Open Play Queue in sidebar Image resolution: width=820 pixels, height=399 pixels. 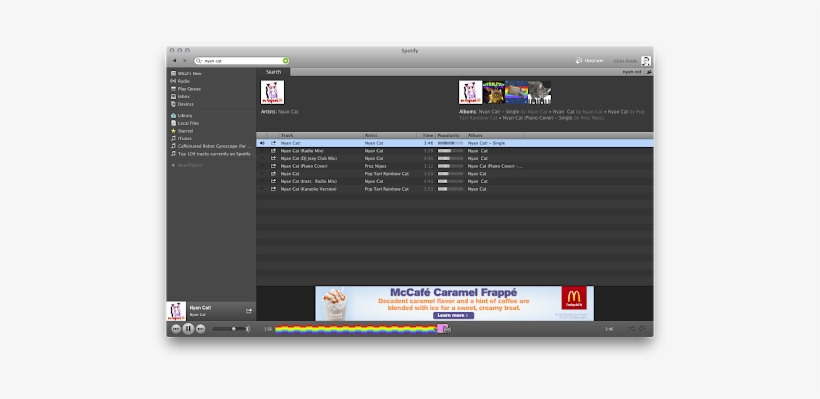tap(186, 89)
